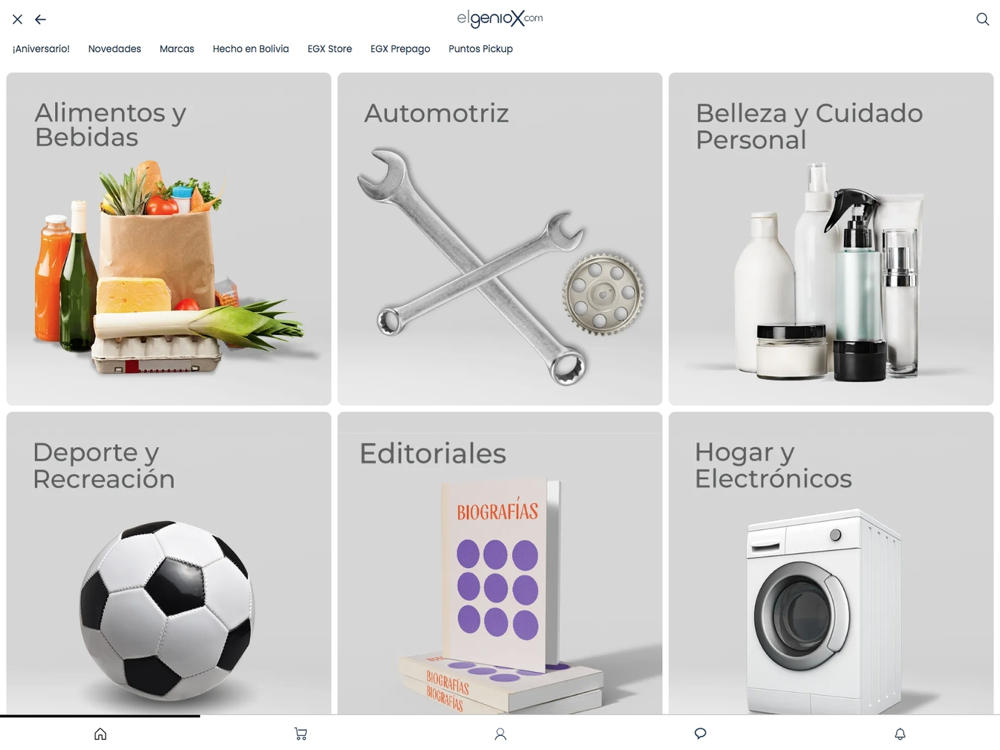Open the notifications bell icon
Image resolution: width=1000 pixels, height=750 pixels.
click(x=900, y=734)
